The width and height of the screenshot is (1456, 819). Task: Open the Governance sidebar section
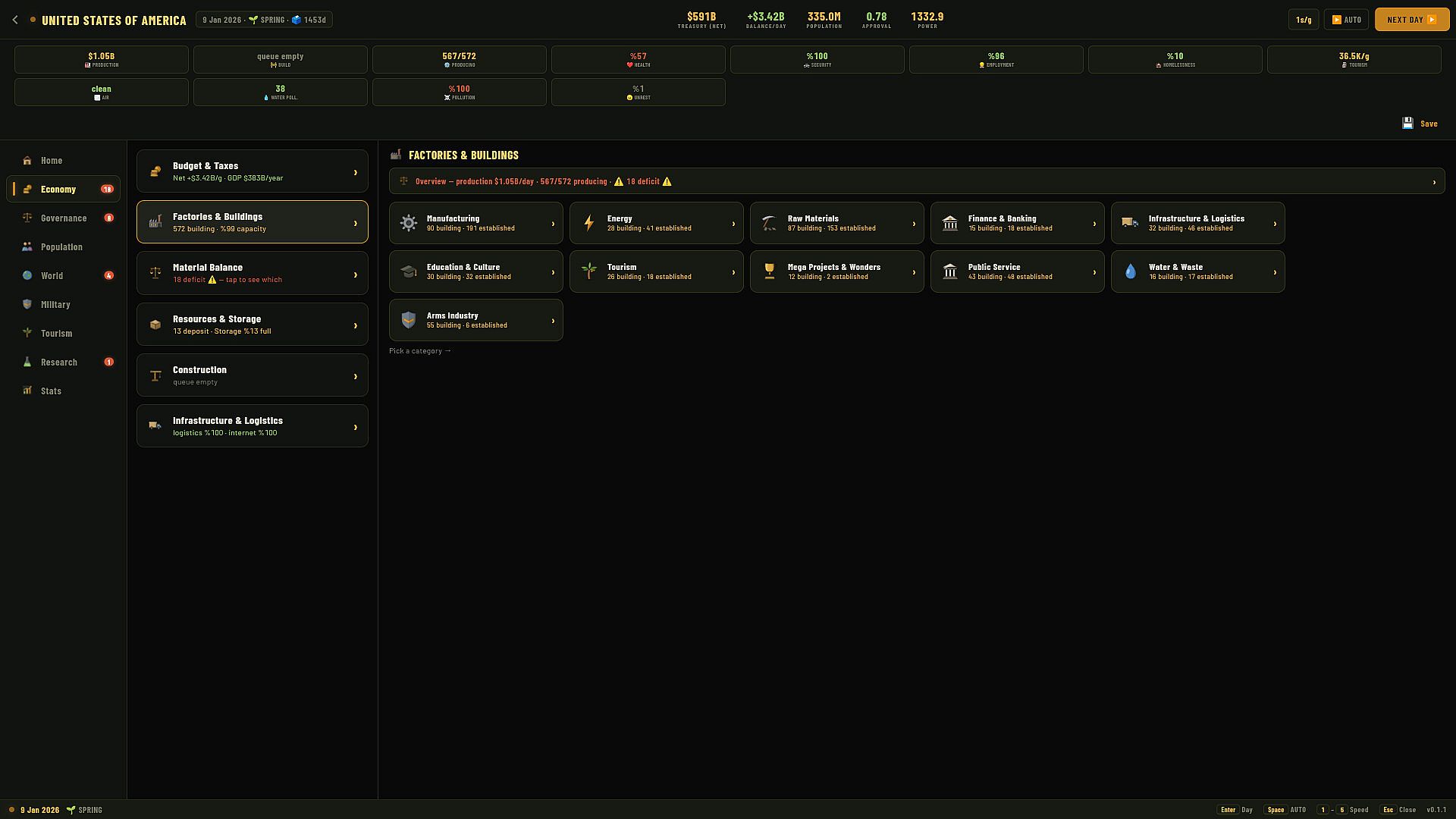point(64,218)
